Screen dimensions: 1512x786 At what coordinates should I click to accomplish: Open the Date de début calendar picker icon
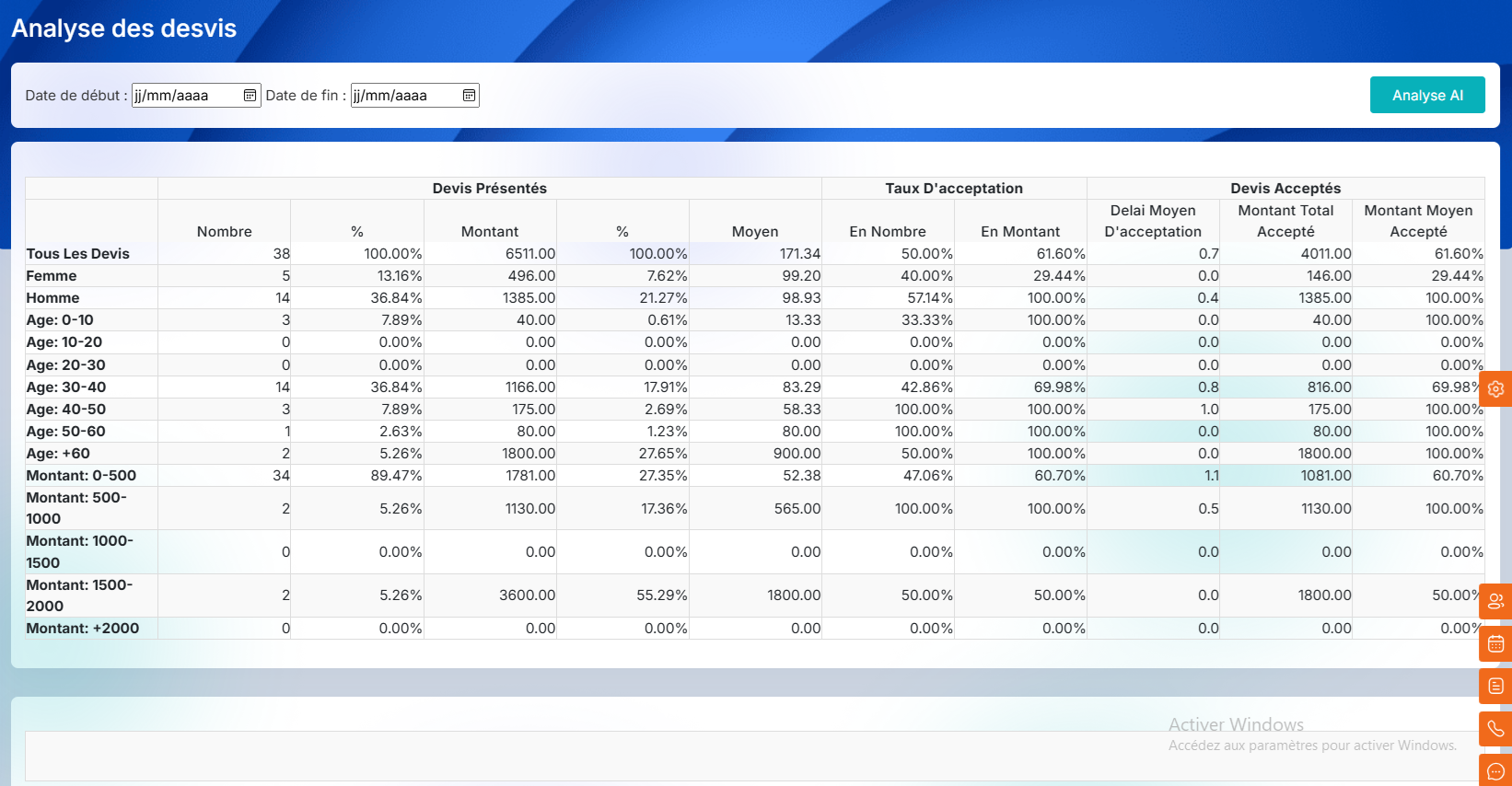pyautogui.click(x=250, y=96)
